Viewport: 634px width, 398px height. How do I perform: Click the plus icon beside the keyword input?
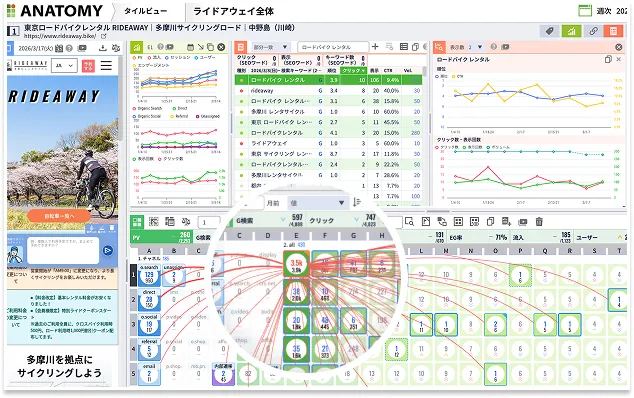tap(375, 47)
